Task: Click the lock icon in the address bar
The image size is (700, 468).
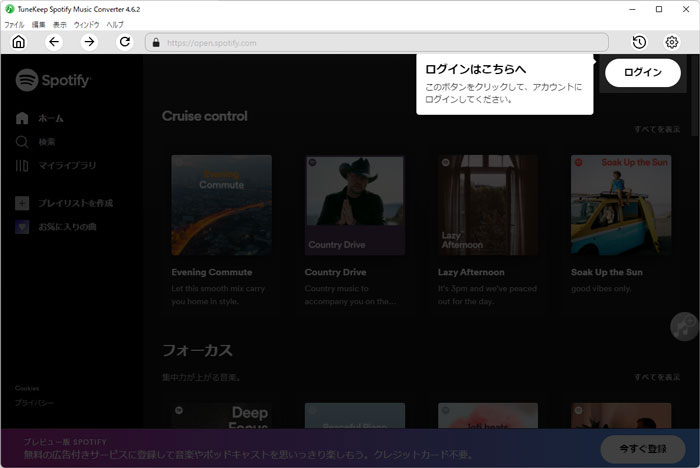Action: point(156,43)
